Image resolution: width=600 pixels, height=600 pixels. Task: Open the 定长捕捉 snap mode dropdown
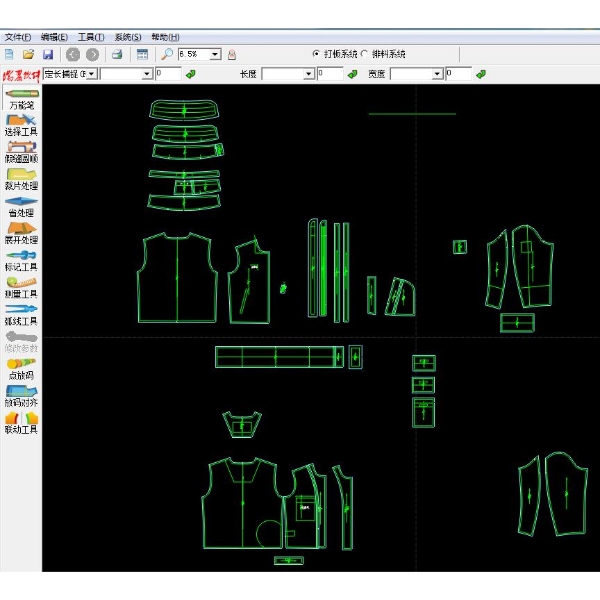pos(92,74)
